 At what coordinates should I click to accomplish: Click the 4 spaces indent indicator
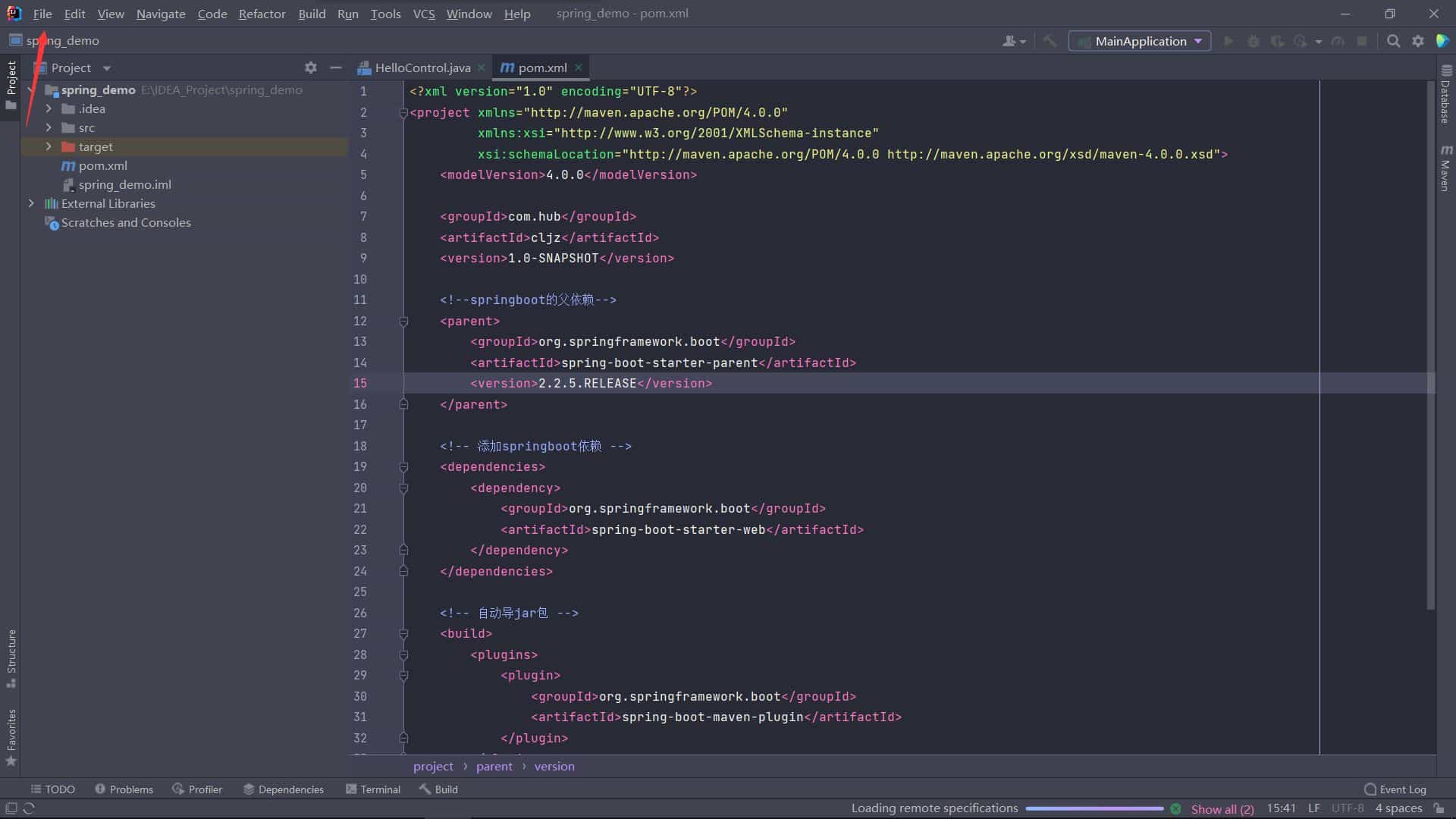click(1398, 808)
